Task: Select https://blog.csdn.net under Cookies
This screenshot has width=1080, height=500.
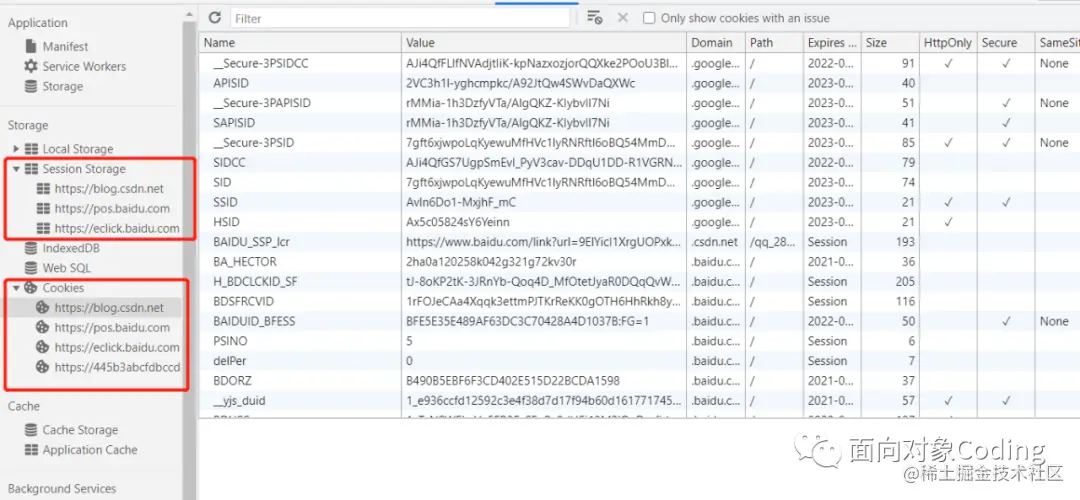Action: tap(109, 308)
